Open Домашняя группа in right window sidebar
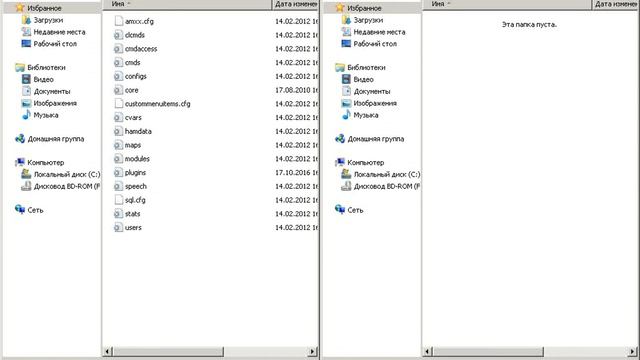 (376, 139)
